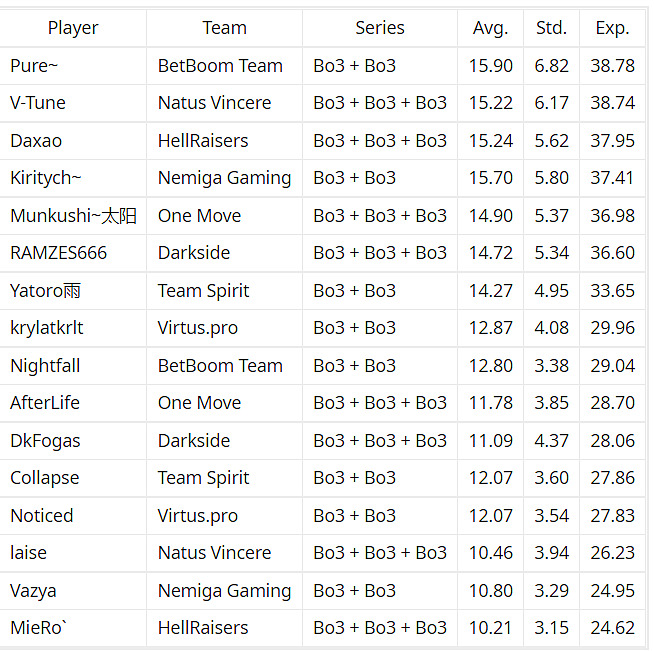This screenshot has height=651, width=654.
Task: Click Team Spirit in Yatoro row
Action: pos(203,291)
